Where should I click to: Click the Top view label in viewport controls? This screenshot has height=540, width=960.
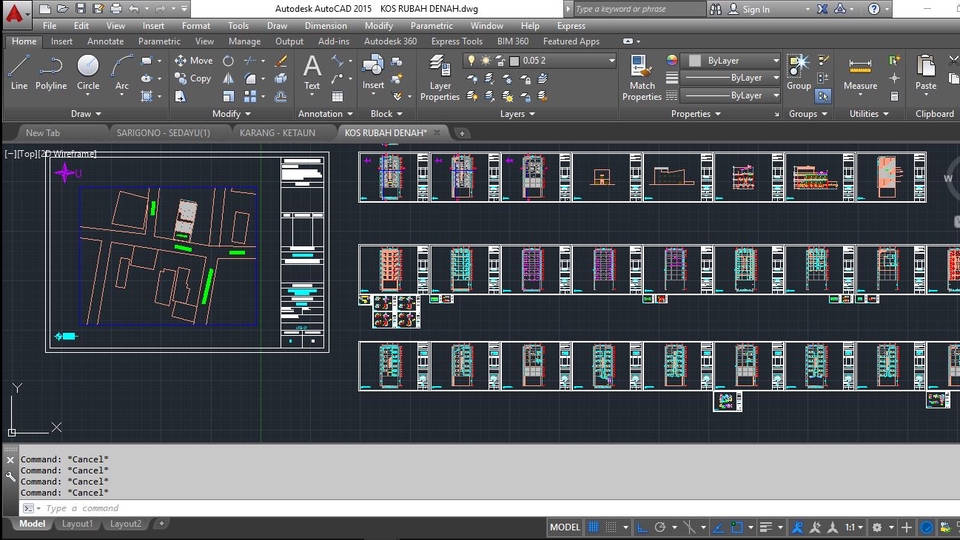[x=27, y=154]
